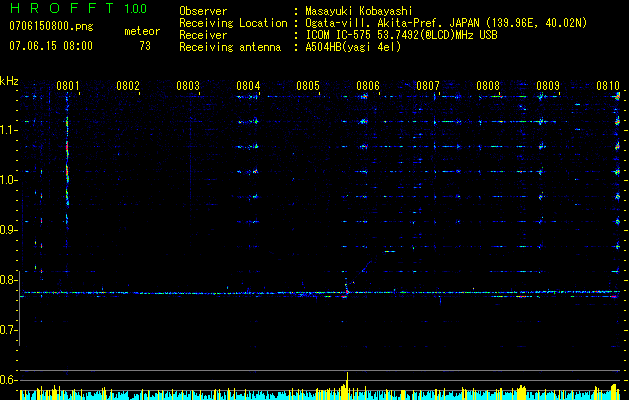The width and height of the screenshot is (629, 400).
Task: Click the 0807 time marker
Action: coord(428,86)
